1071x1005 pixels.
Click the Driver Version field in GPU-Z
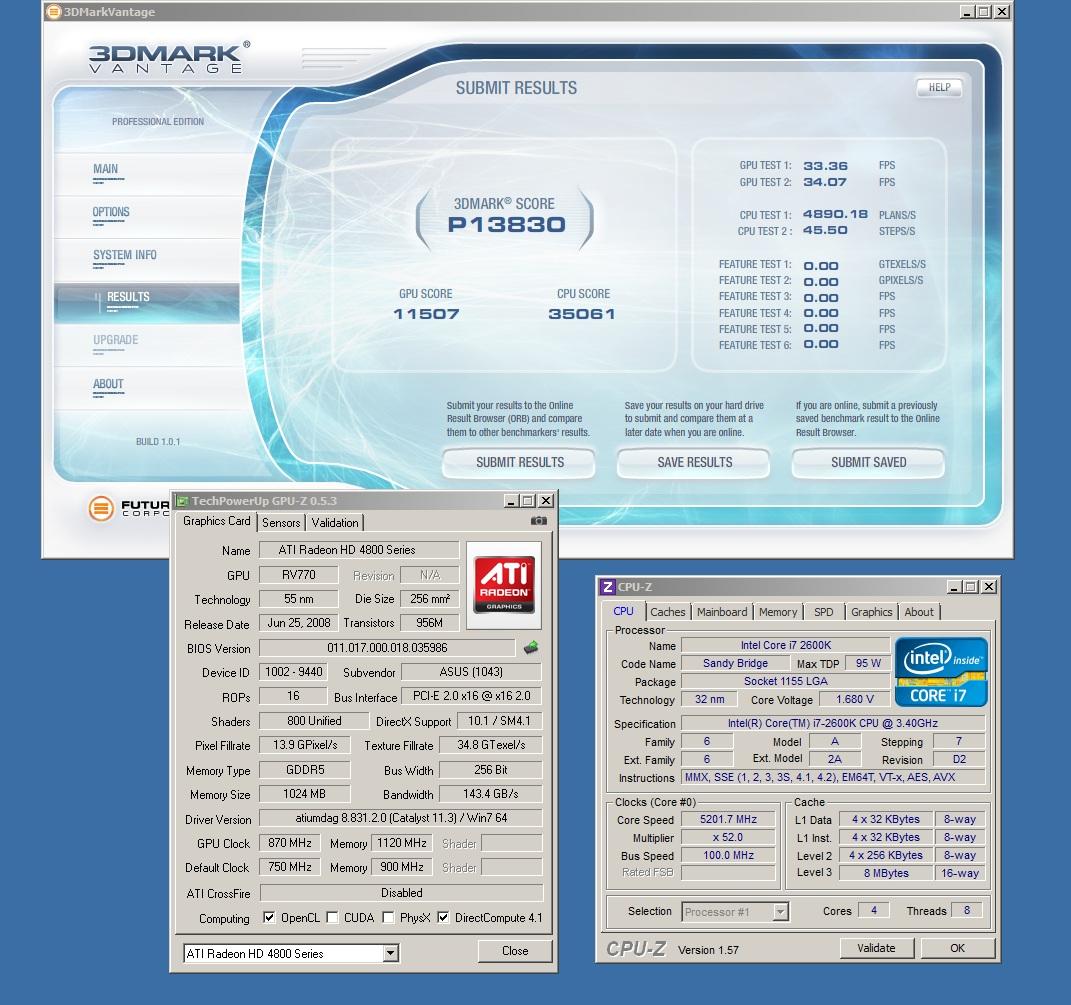(401, 818)
